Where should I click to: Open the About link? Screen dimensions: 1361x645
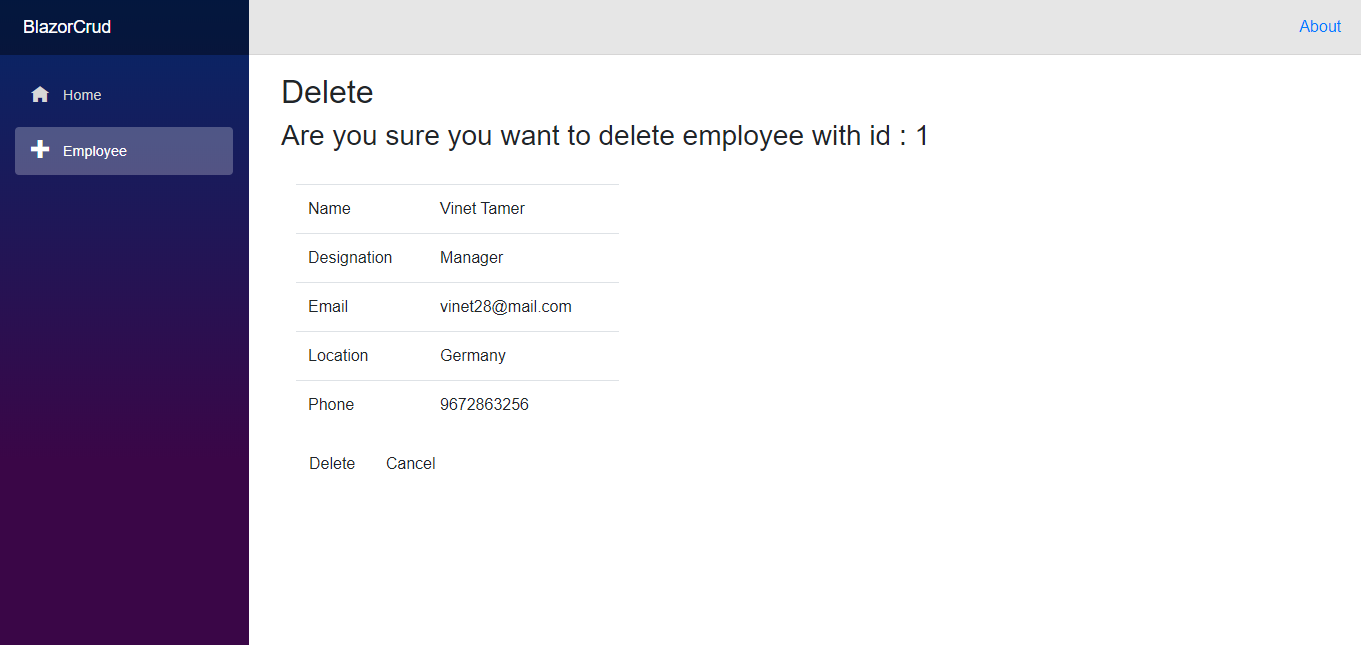[x=1319, y=27]
